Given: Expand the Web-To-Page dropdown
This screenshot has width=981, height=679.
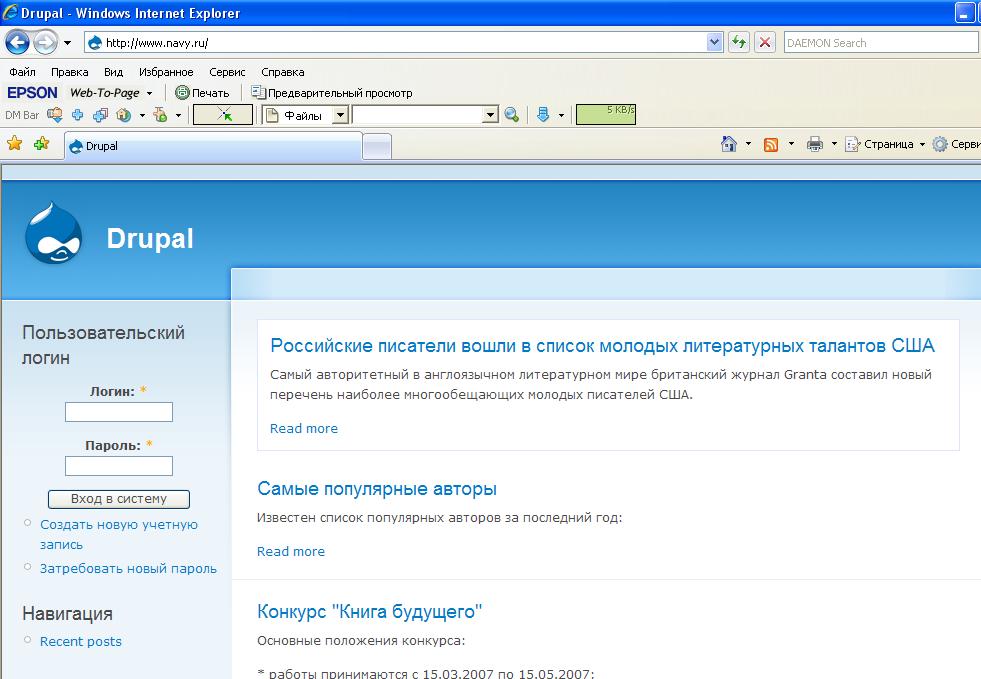Looking at the screenshot, I should click(x=150, y=93).
